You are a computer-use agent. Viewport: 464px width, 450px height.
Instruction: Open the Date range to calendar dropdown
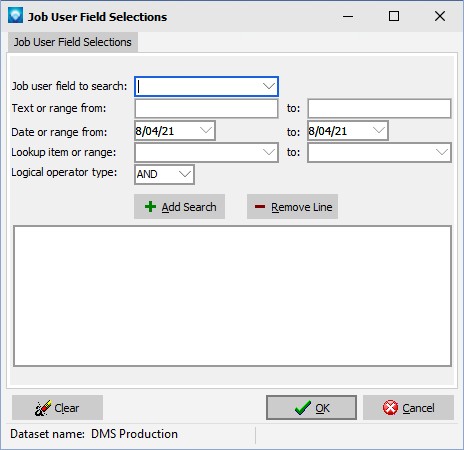[x=379, y=130]
